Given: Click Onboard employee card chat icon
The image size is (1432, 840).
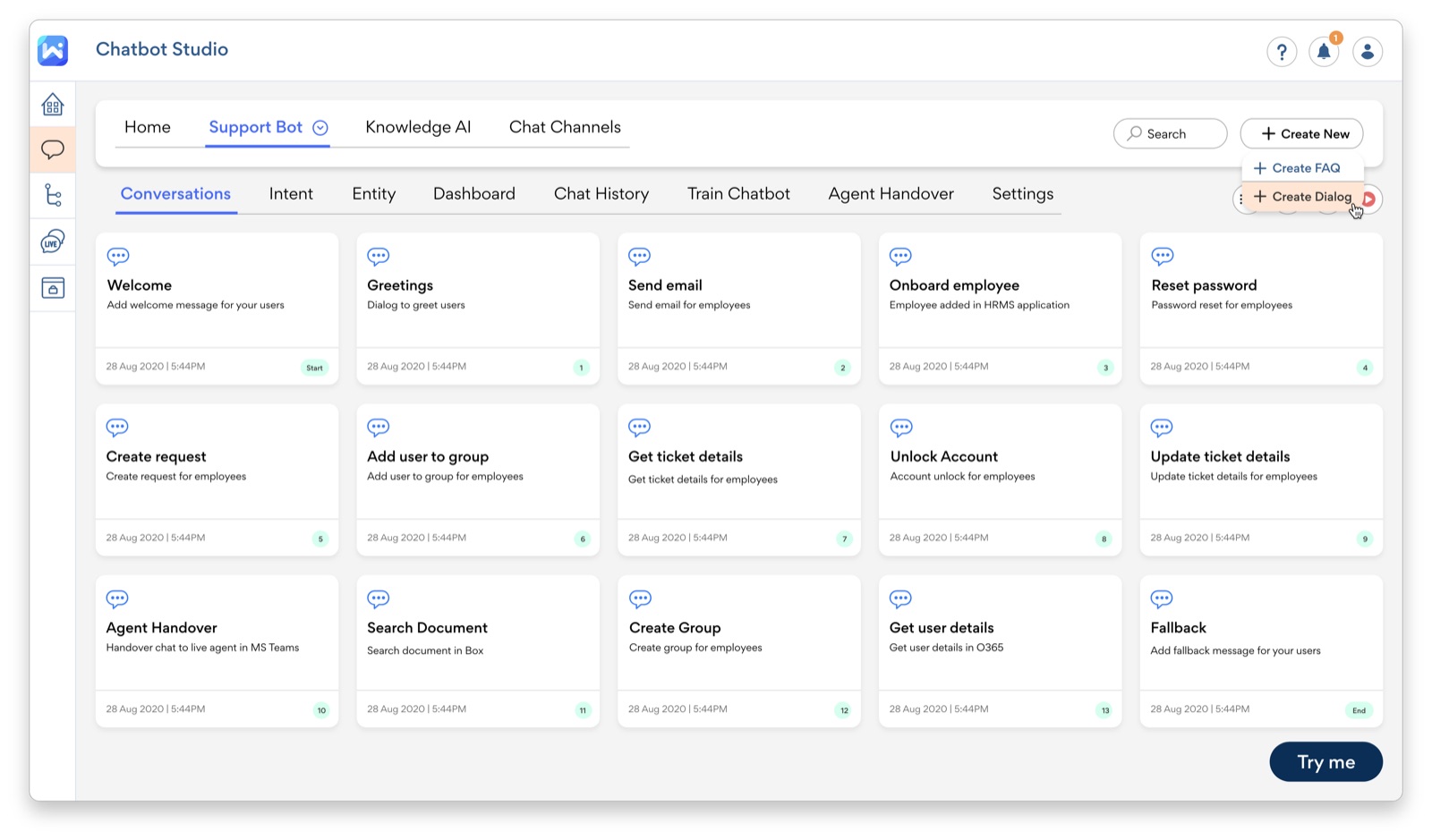Looking at the screenshot, I should pyautogui.click(x=900, y=257).
